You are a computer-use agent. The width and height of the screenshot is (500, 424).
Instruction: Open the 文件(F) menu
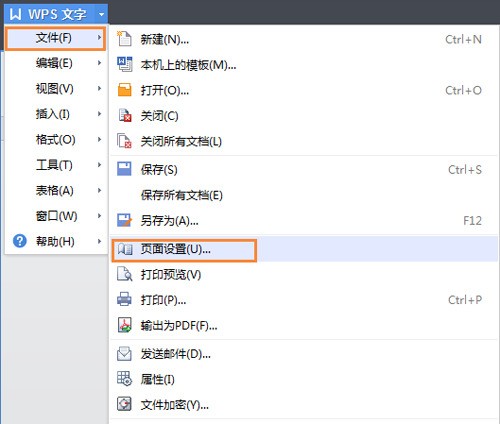(x=56, y=38)
